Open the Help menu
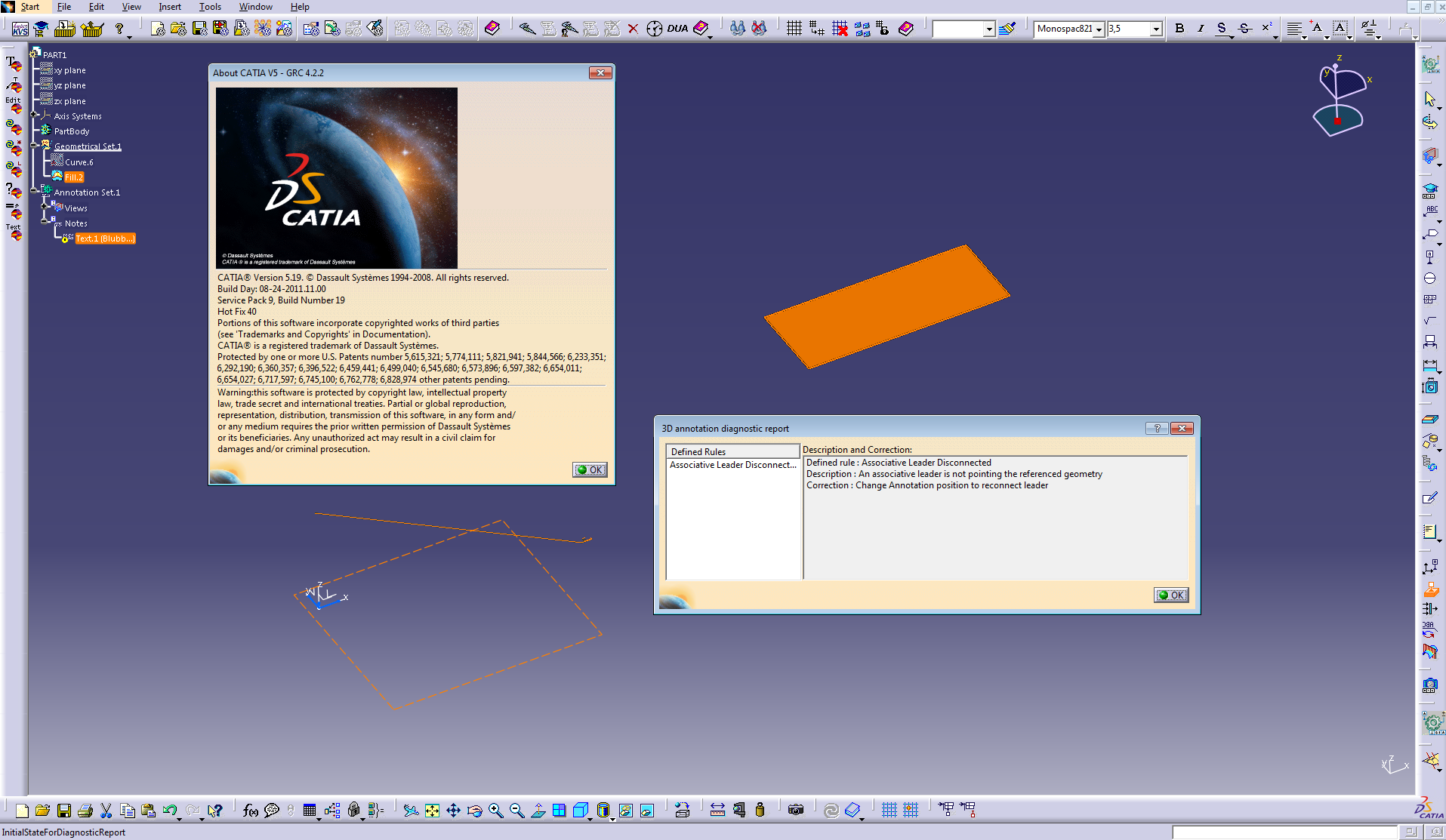Screen dimensions: 1446x840 pos(300,7)
